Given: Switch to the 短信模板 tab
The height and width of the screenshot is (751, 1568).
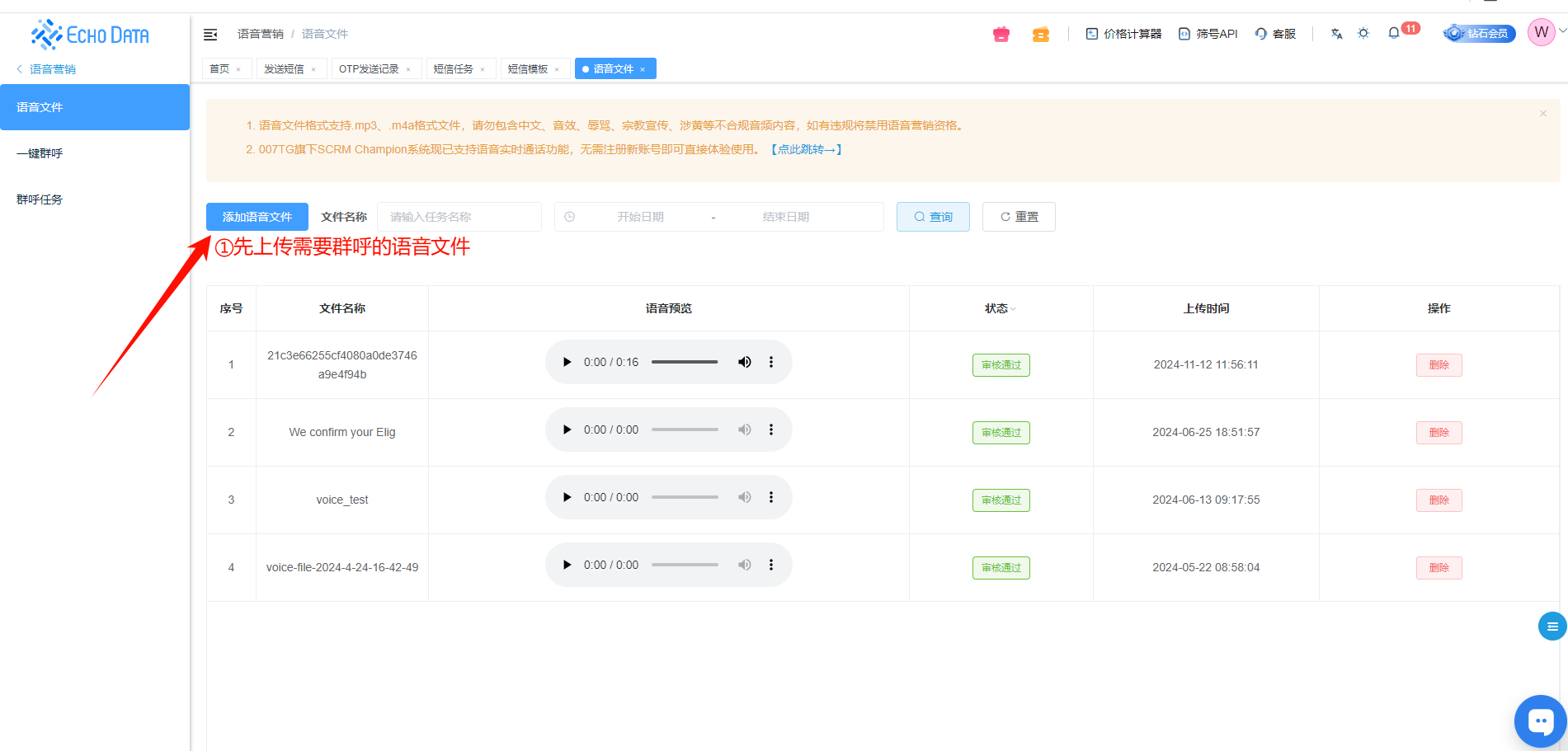Looking at the screenshot, I should pyautogui.click(x=528, y=69).
